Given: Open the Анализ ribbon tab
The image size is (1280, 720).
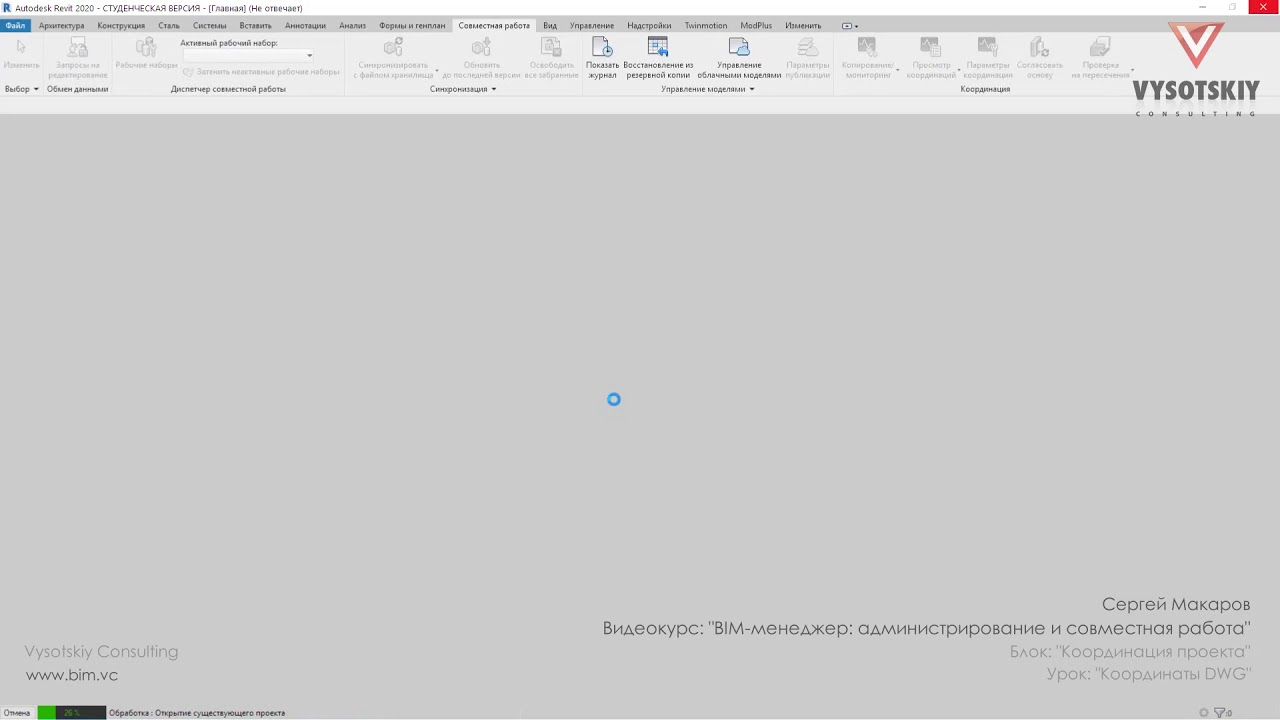Looking at the screenshot, I should coord(352,25).
